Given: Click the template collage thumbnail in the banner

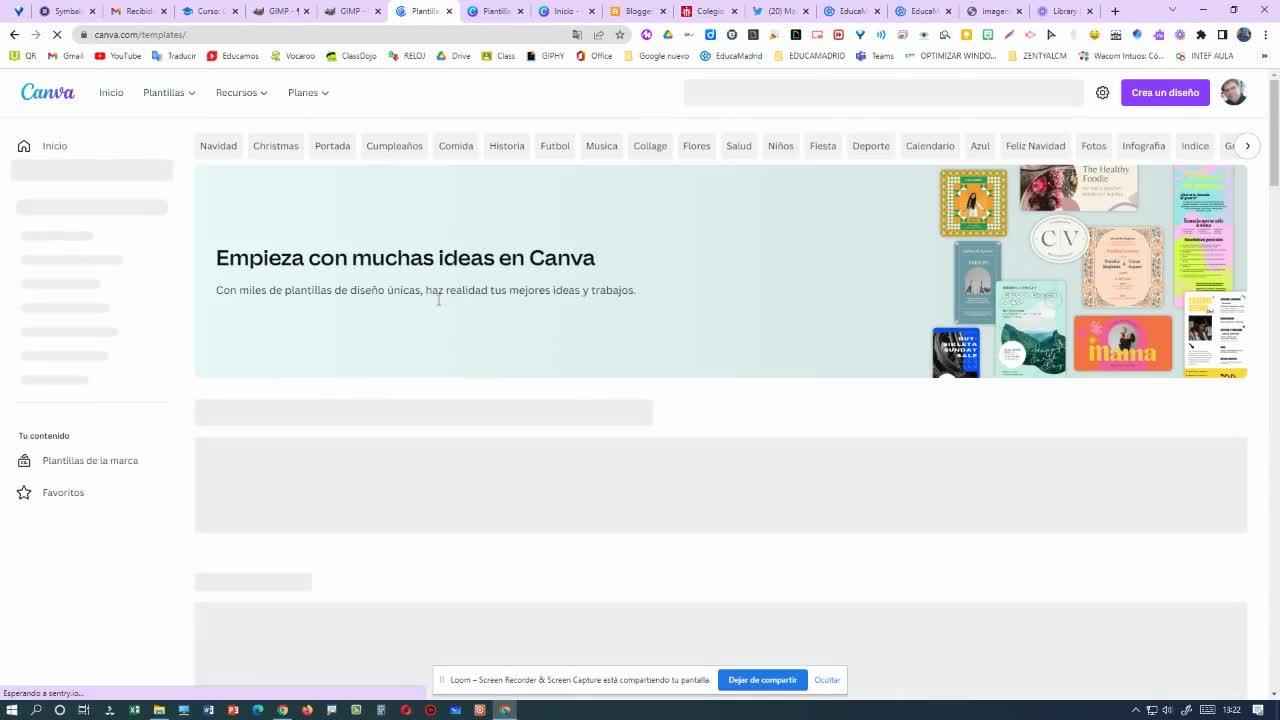Looking at the screenshot, I should pos(1090,271).
